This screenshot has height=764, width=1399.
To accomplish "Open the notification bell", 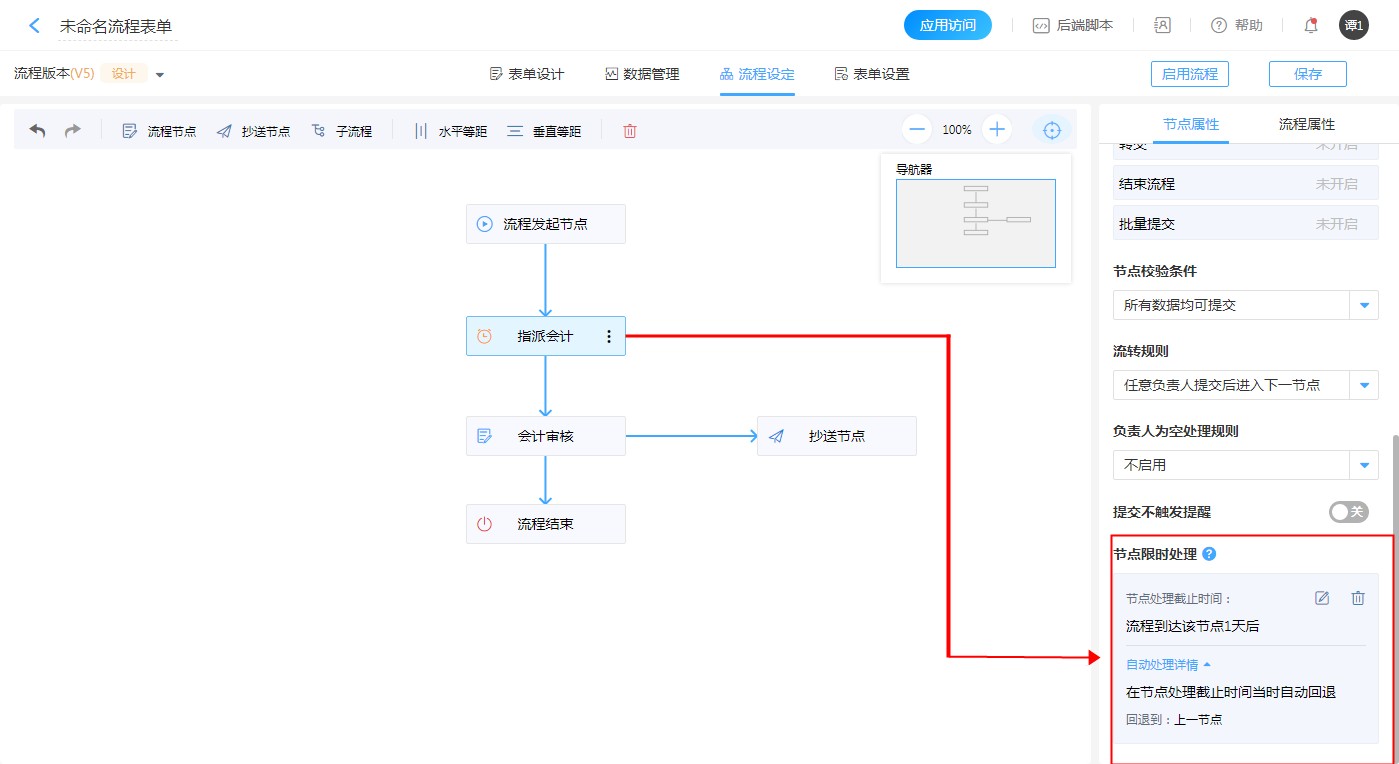I will click(1310, 26).
